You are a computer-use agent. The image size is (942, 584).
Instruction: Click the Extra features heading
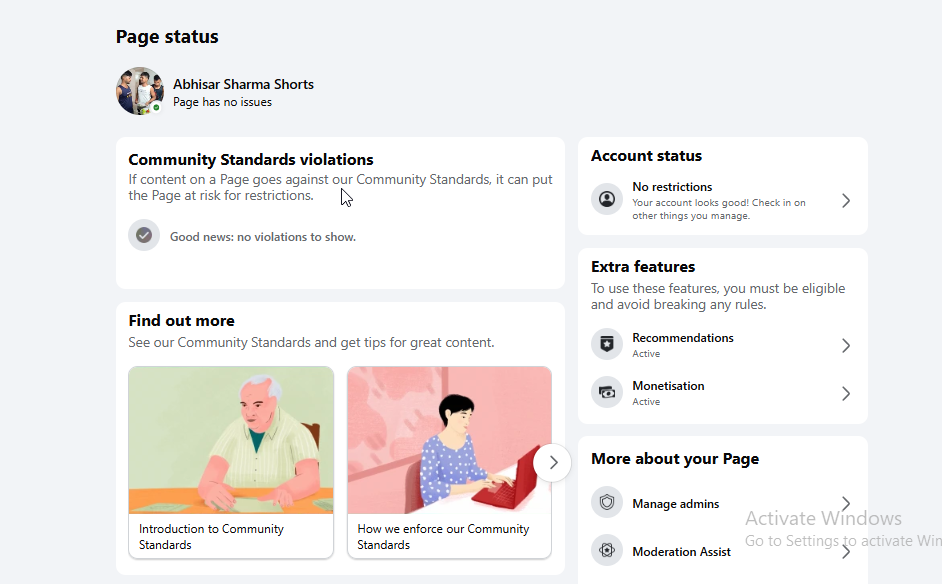click(643, 267)
